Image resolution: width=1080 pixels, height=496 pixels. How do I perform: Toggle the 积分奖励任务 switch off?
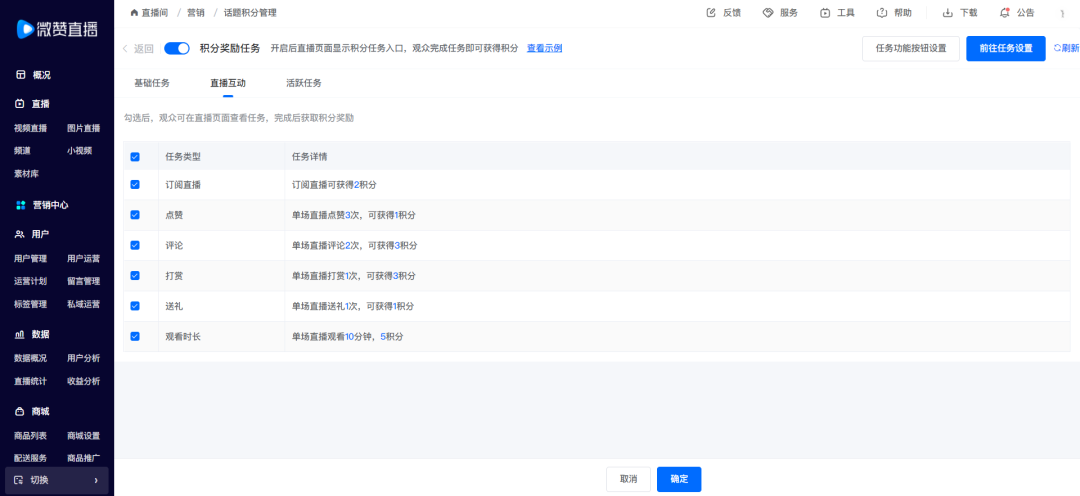177,48
